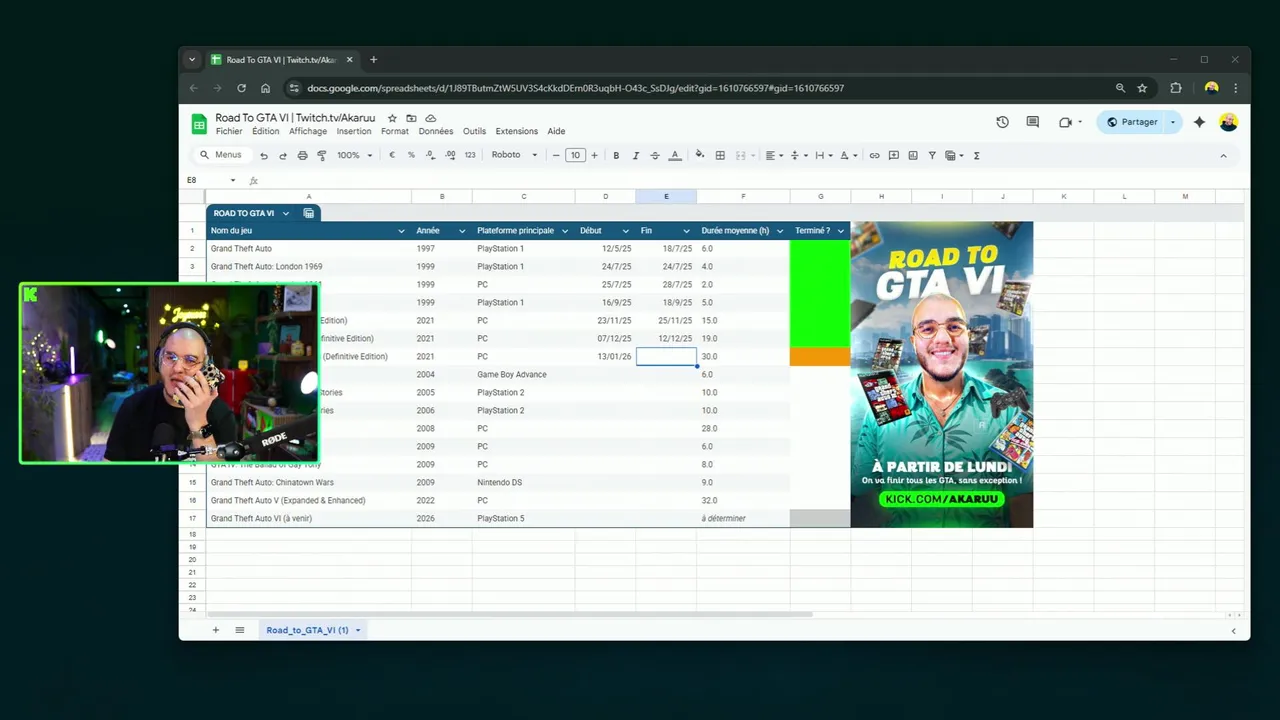Open fill color picker
Viewport: 1280px width, 720px height.
click(x=700, y=155)
